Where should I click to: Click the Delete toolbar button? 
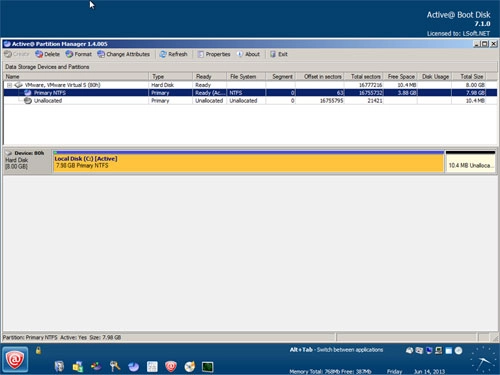click(x=48, y=54)
